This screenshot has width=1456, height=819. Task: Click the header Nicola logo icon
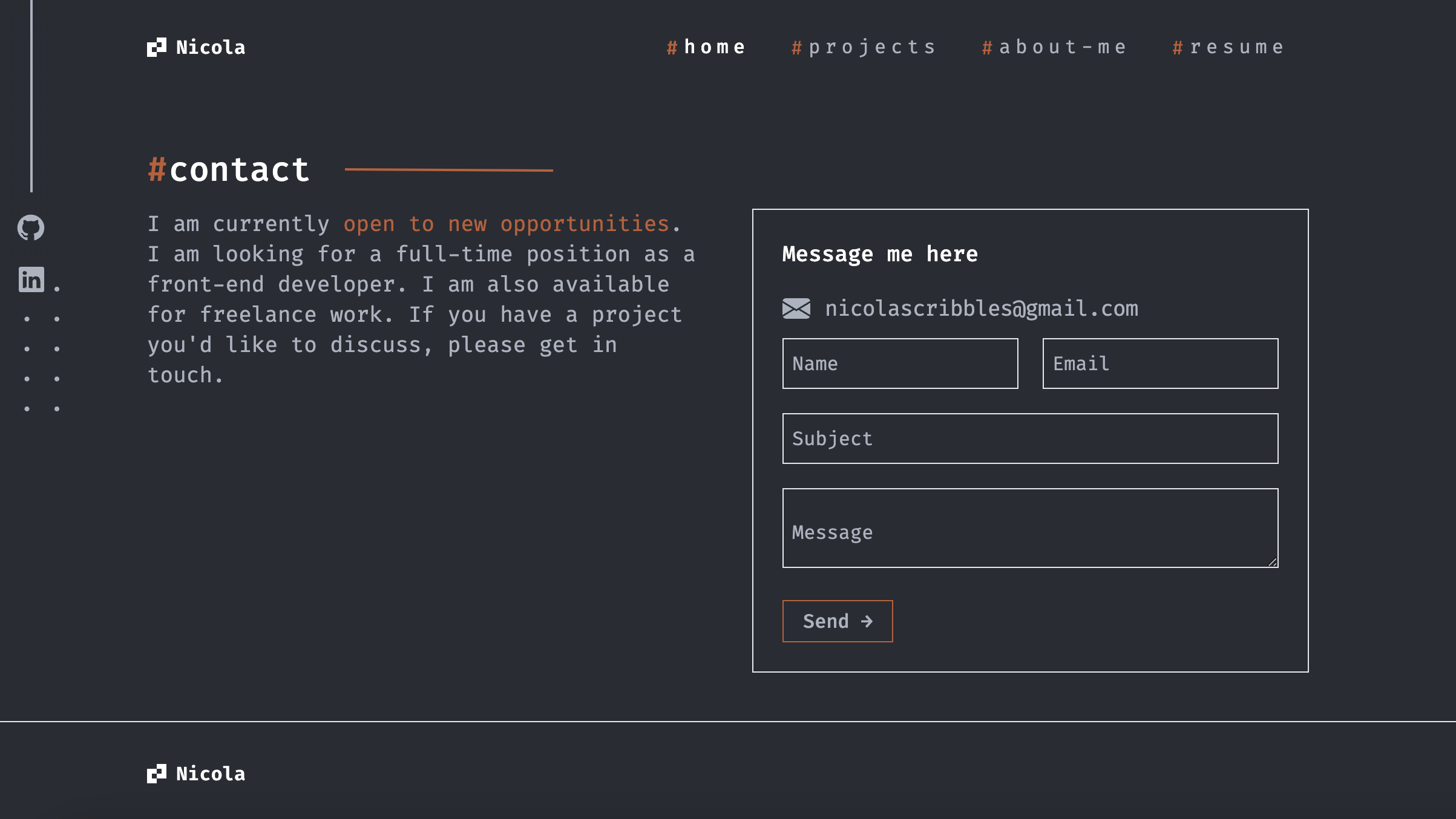[x=157, y=47]
